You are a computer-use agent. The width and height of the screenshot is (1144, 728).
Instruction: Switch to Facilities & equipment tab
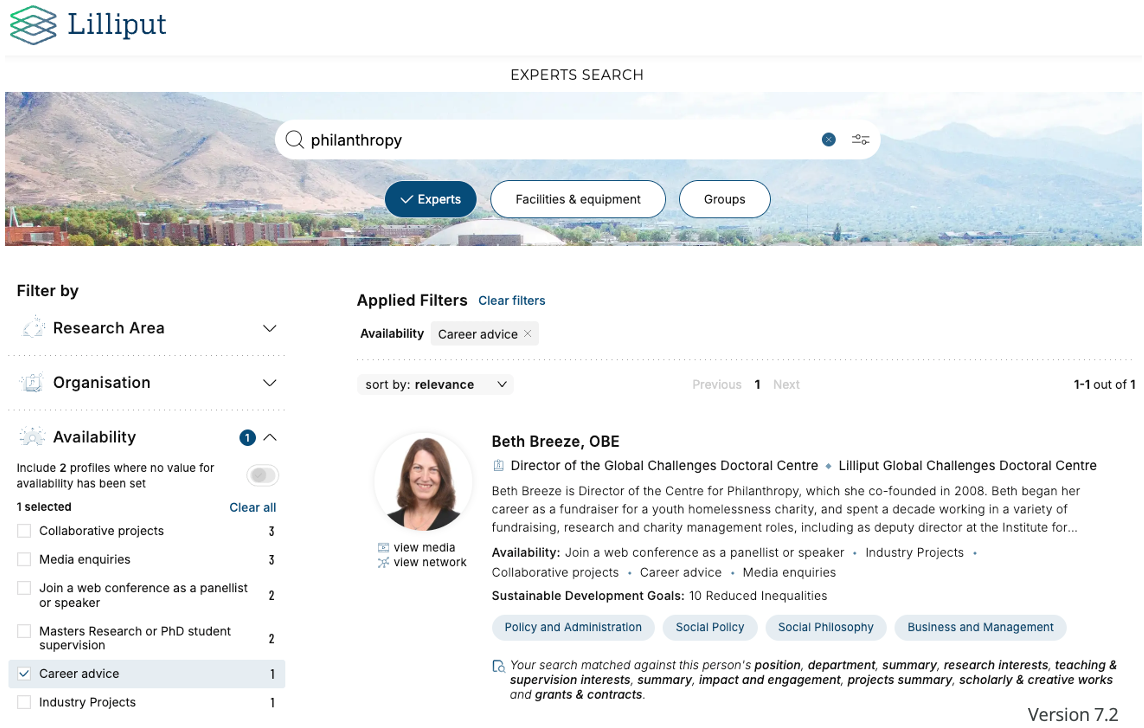pyautogui.click(x=578, y=199)
